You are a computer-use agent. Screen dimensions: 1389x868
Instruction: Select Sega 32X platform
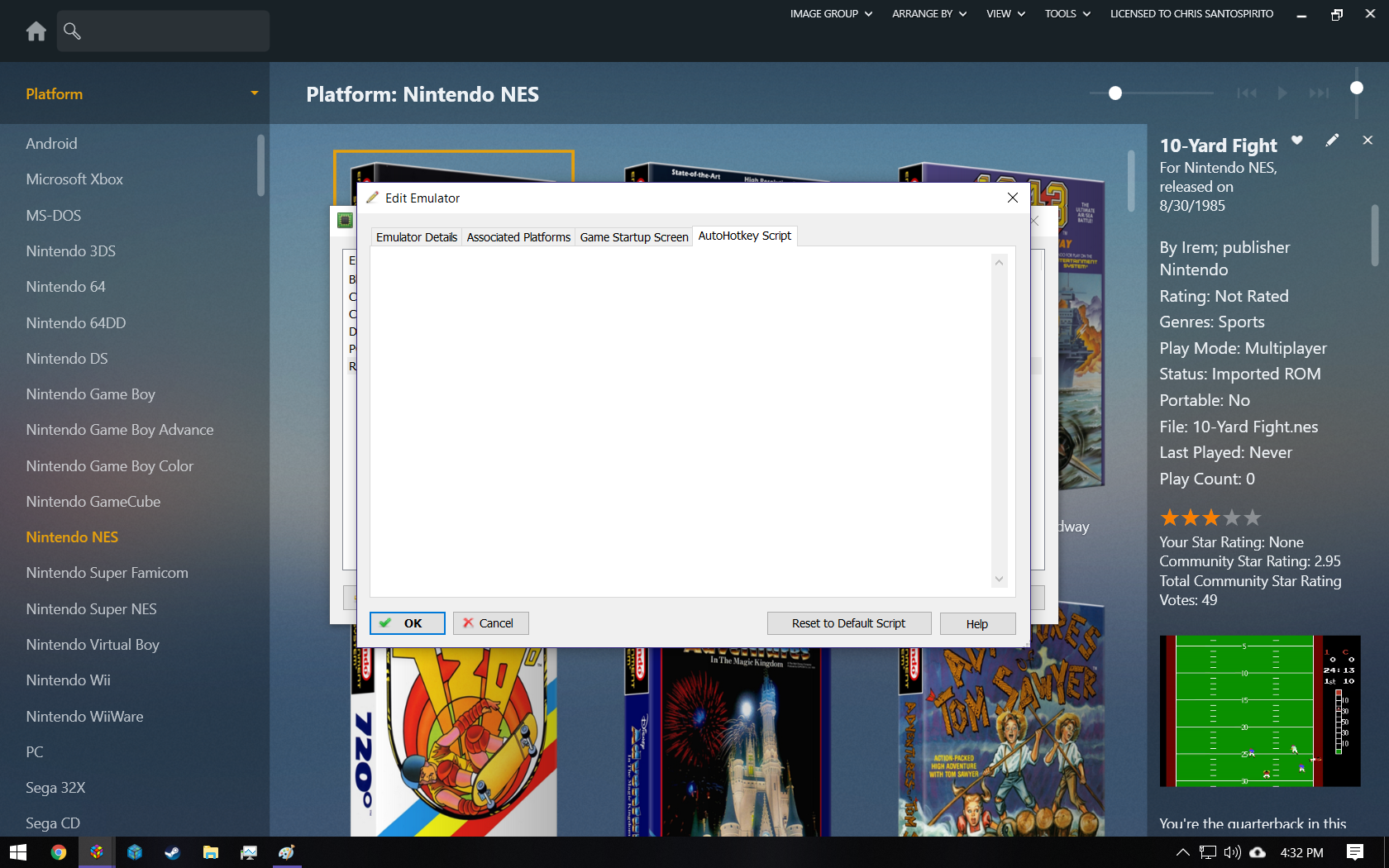coord(55,788)
